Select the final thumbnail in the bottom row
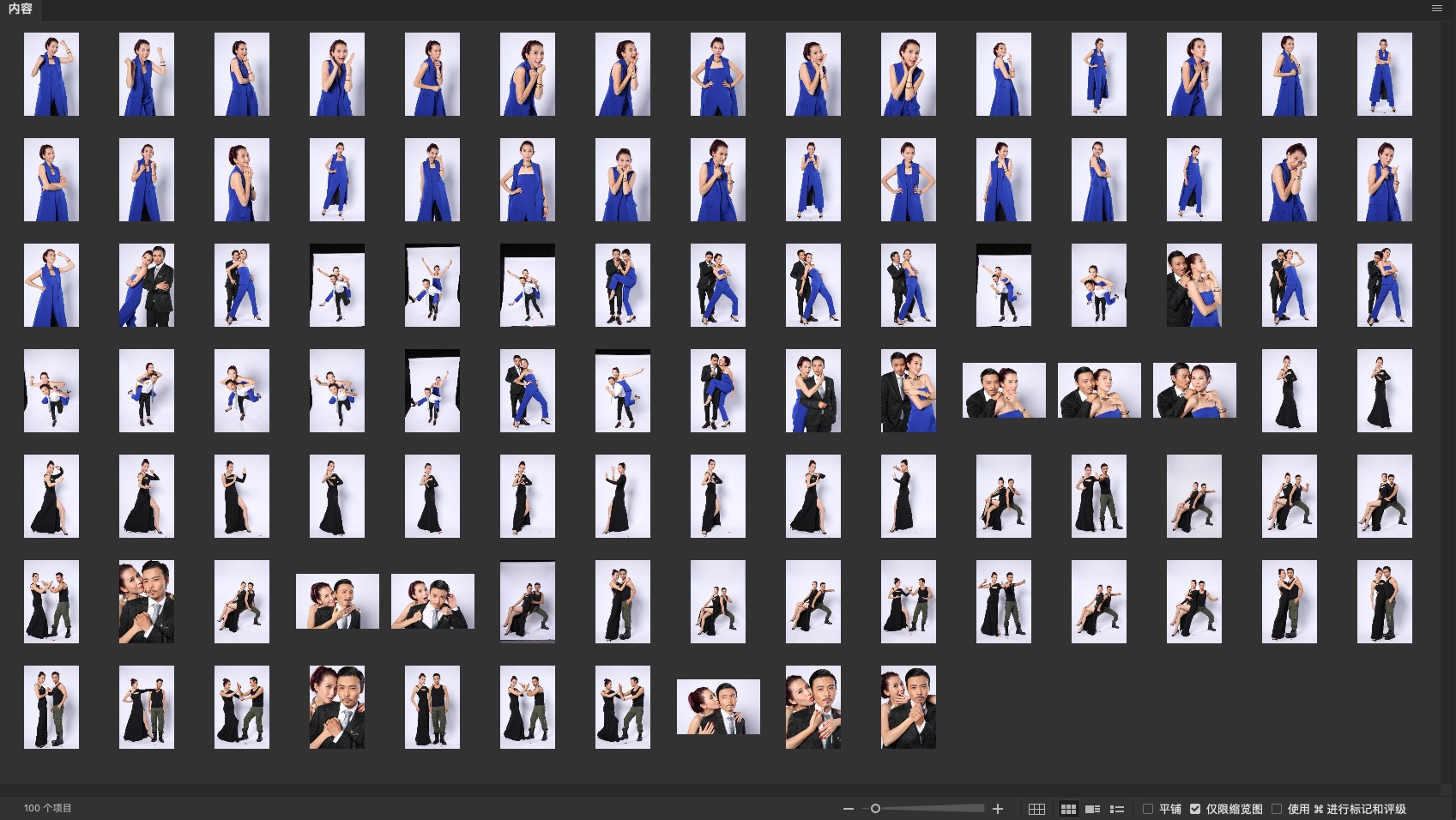 (908, 708)
